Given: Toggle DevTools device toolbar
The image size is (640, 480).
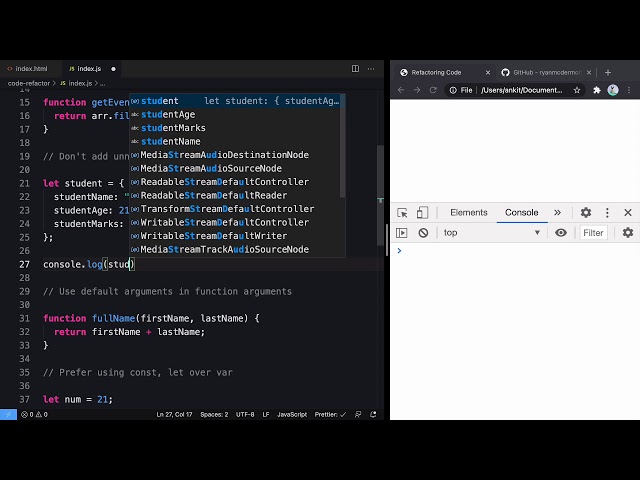Looking at the screenshot, I should [422, 213].
